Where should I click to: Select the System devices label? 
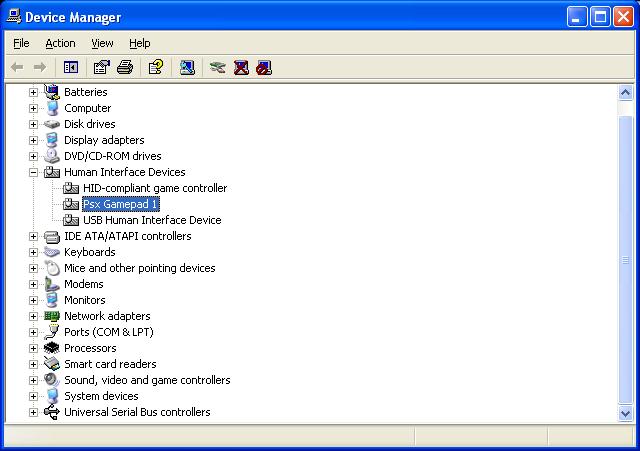click(x=101, y=396)
